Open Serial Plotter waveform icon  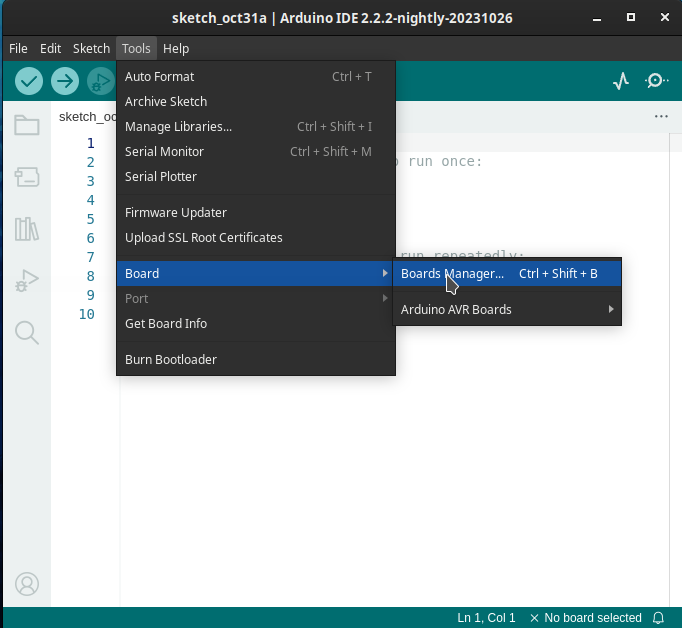pos(621,81)
